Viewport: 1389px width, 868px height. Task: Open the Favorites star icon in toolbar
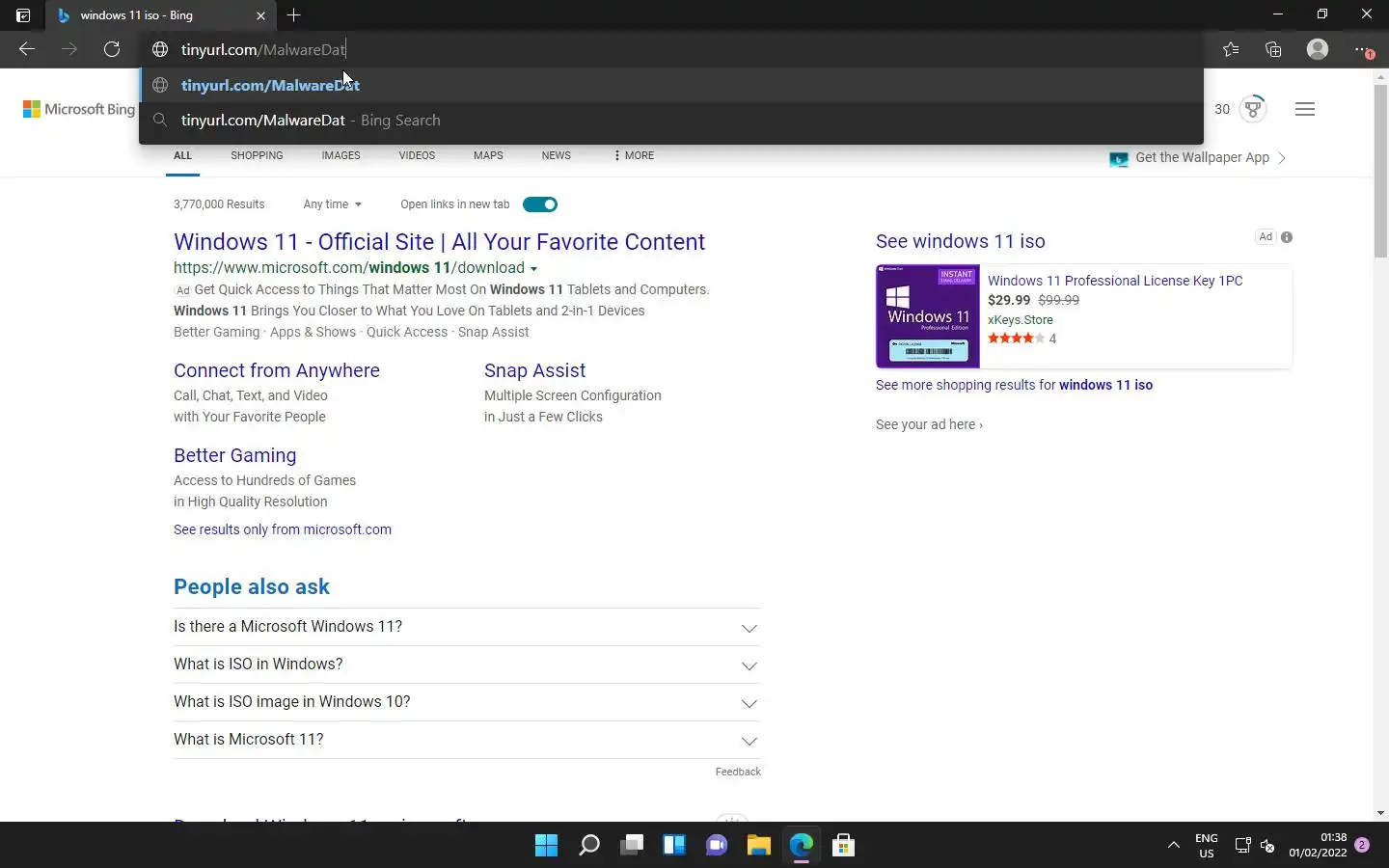(1231, 49)
